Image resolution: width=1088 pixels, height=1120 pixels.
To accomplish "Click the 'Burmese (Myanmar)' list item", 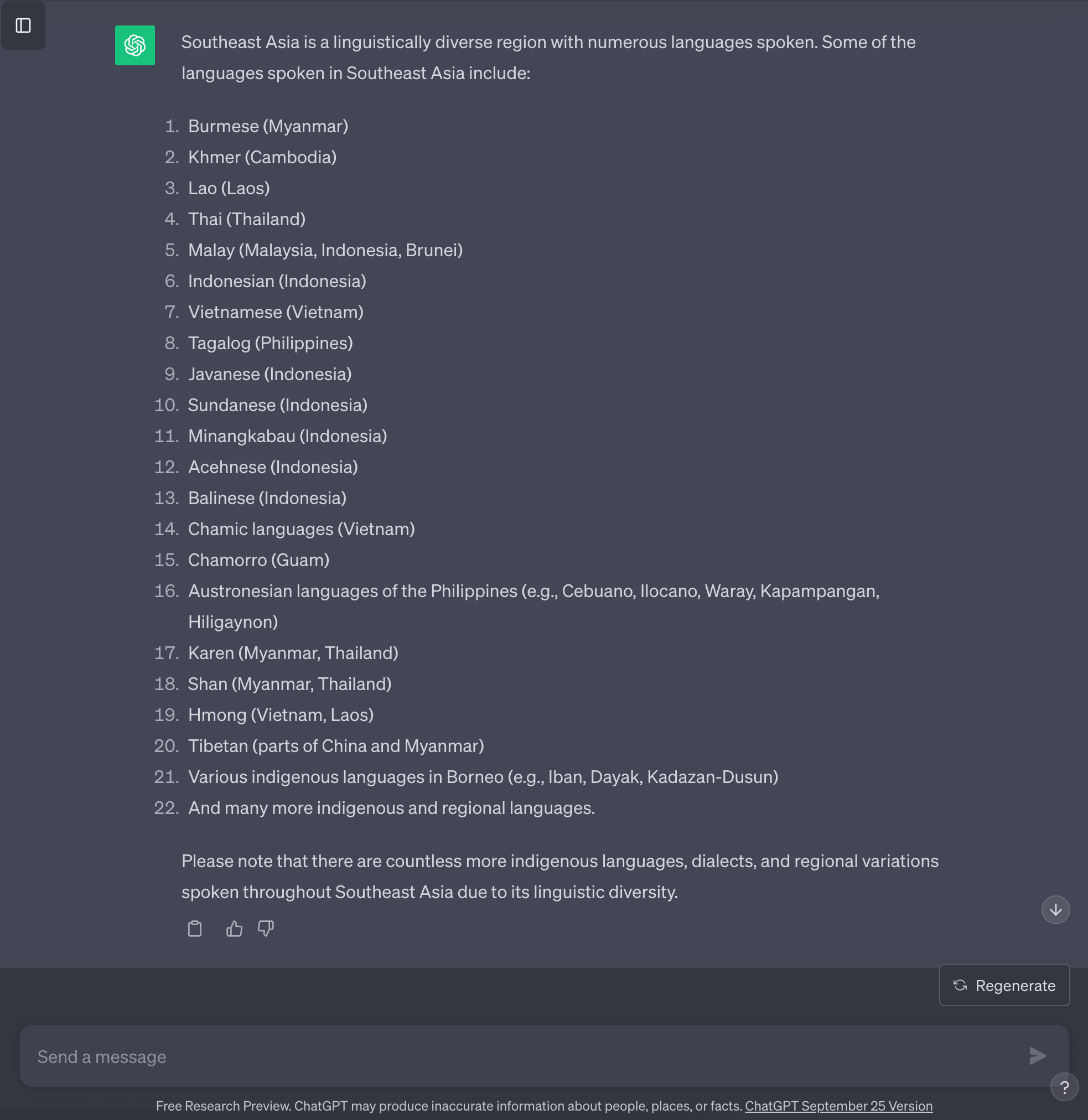I will pyautogui.click(x=268, y=126).
